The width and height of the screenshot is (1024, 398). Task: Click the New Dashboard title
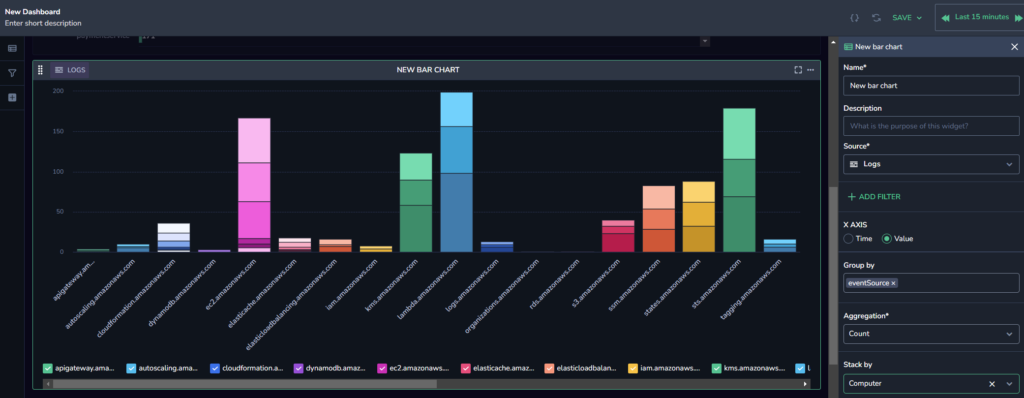coord(33,12)
